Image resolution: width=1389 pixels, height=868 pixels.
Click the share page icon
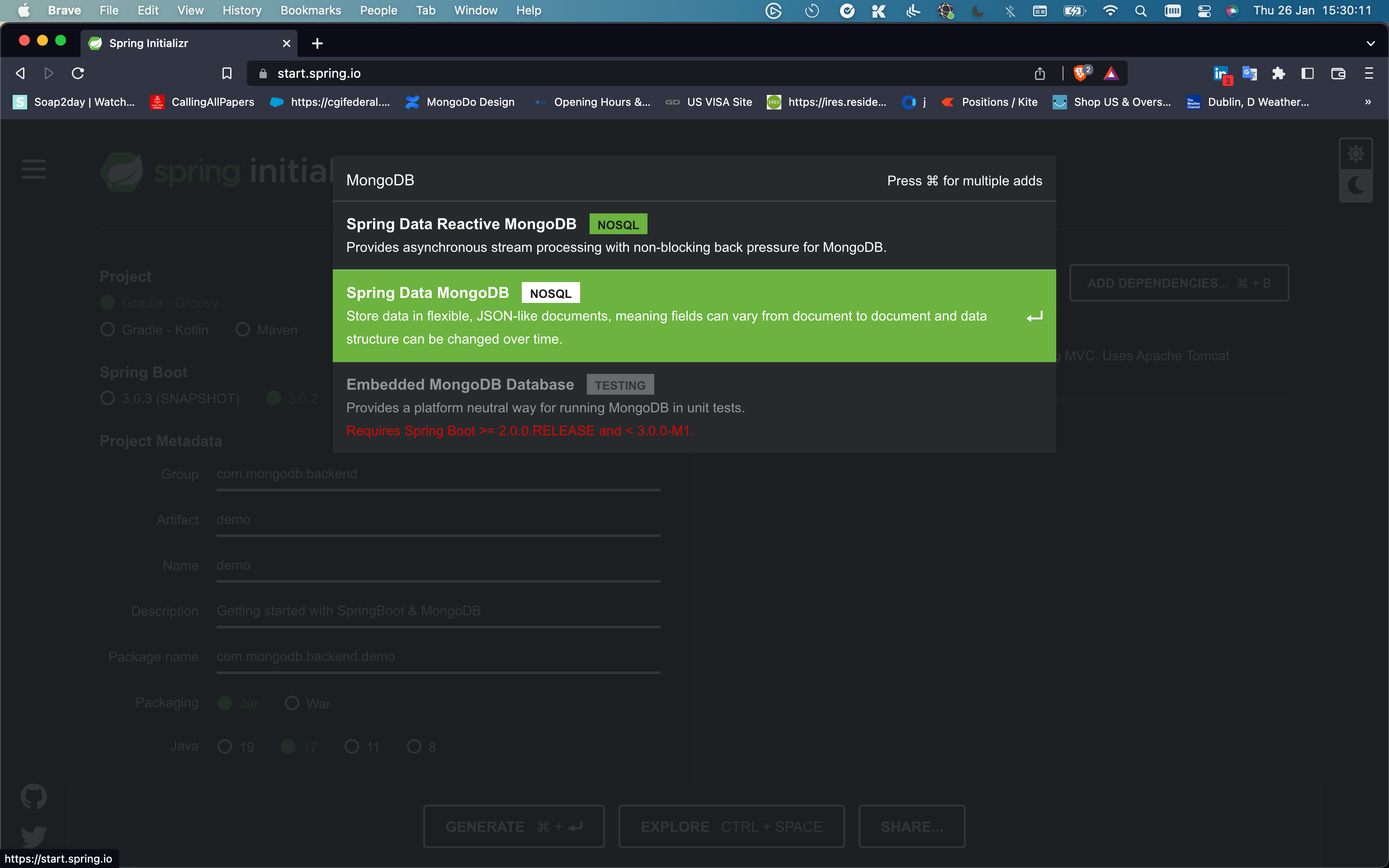pyautogui.click(x=1039, y=74)
